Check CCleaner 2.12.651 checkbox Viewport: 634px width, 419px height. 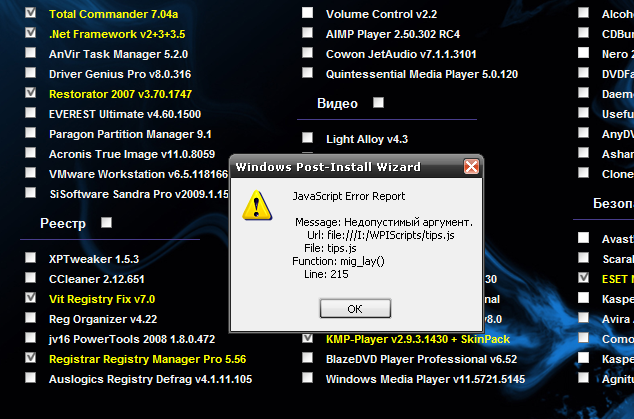click(x=30, y=279)
